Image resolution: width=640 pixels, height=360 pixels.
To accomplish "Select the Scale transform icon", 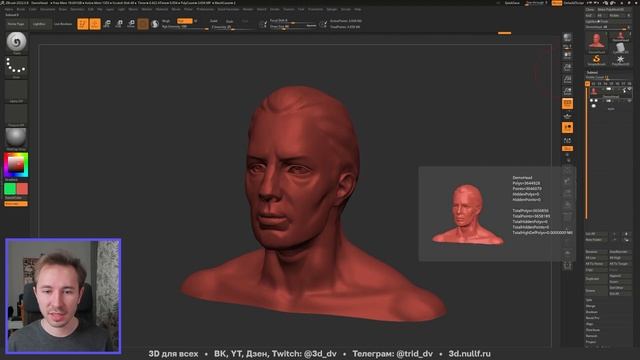I will coord(119,24).
